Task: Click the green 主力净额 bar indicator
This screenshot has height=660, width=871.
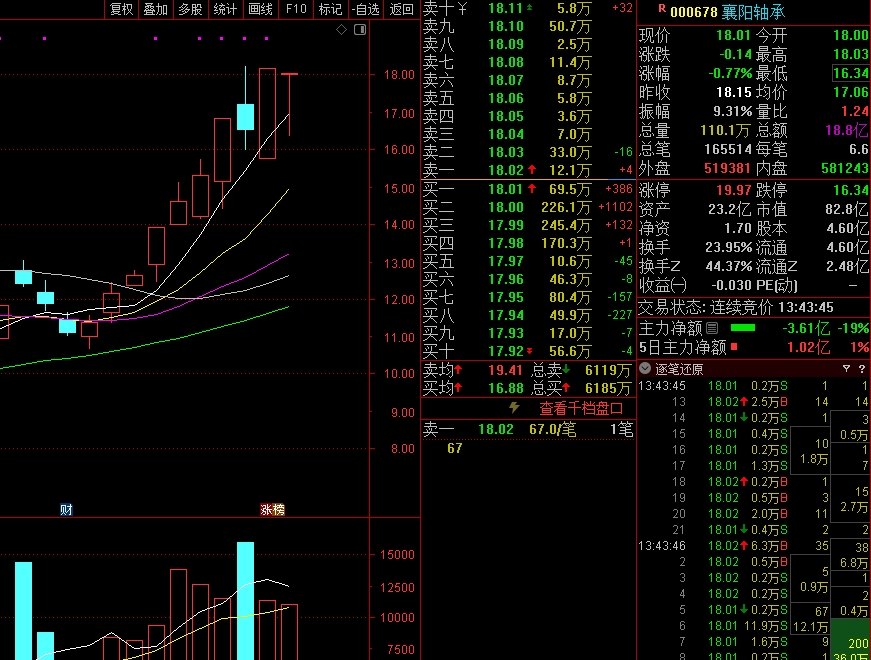Action: (x=743, y=327)
